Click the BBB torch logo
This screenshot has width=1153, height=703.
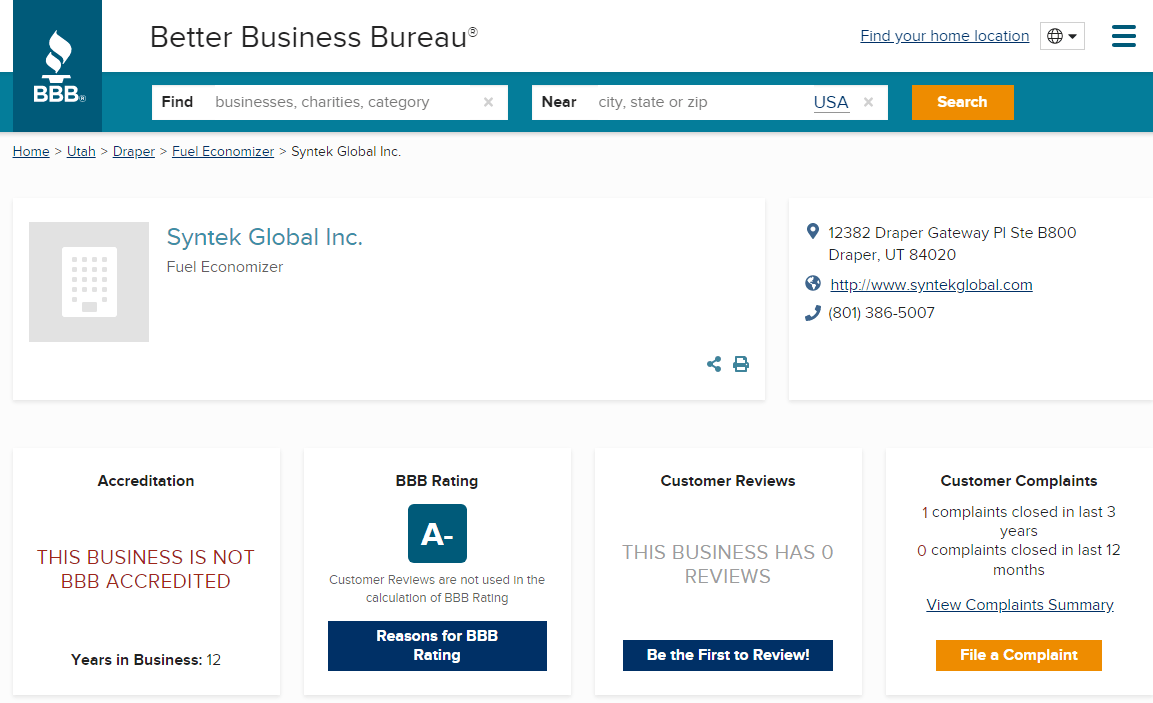pos(57,65)
